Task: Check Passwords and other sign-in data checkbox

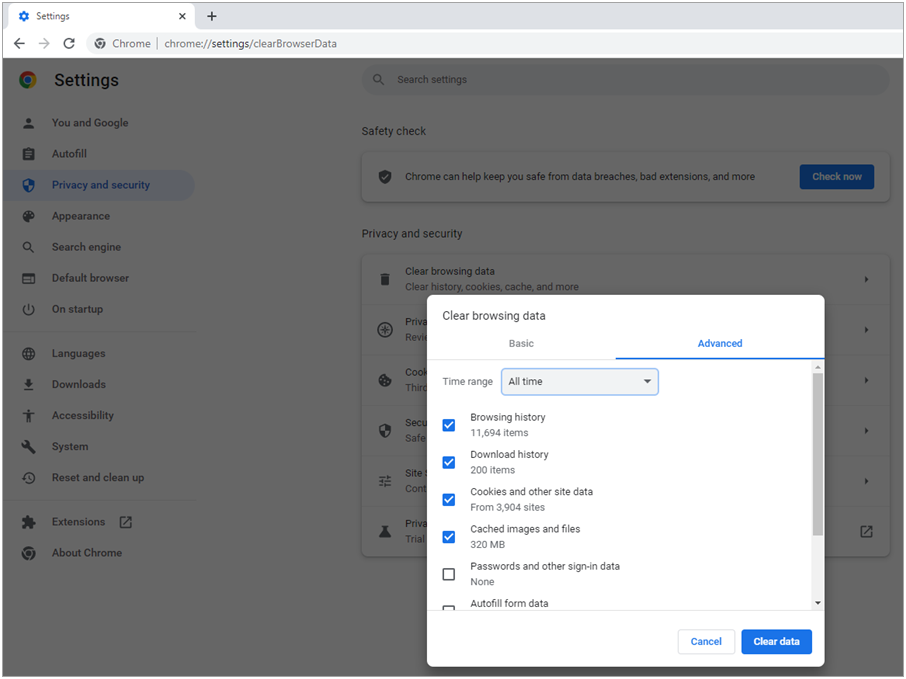Action: tap(448, 574)
